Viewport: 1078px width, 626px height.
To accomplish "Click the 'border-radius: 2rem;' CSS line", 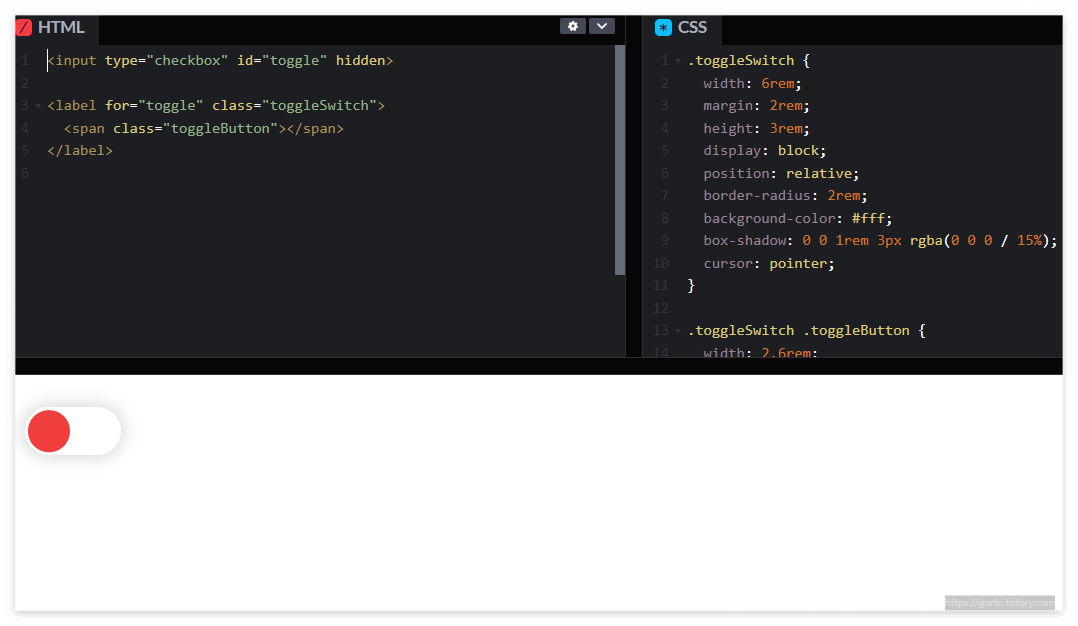I will 785,196.
